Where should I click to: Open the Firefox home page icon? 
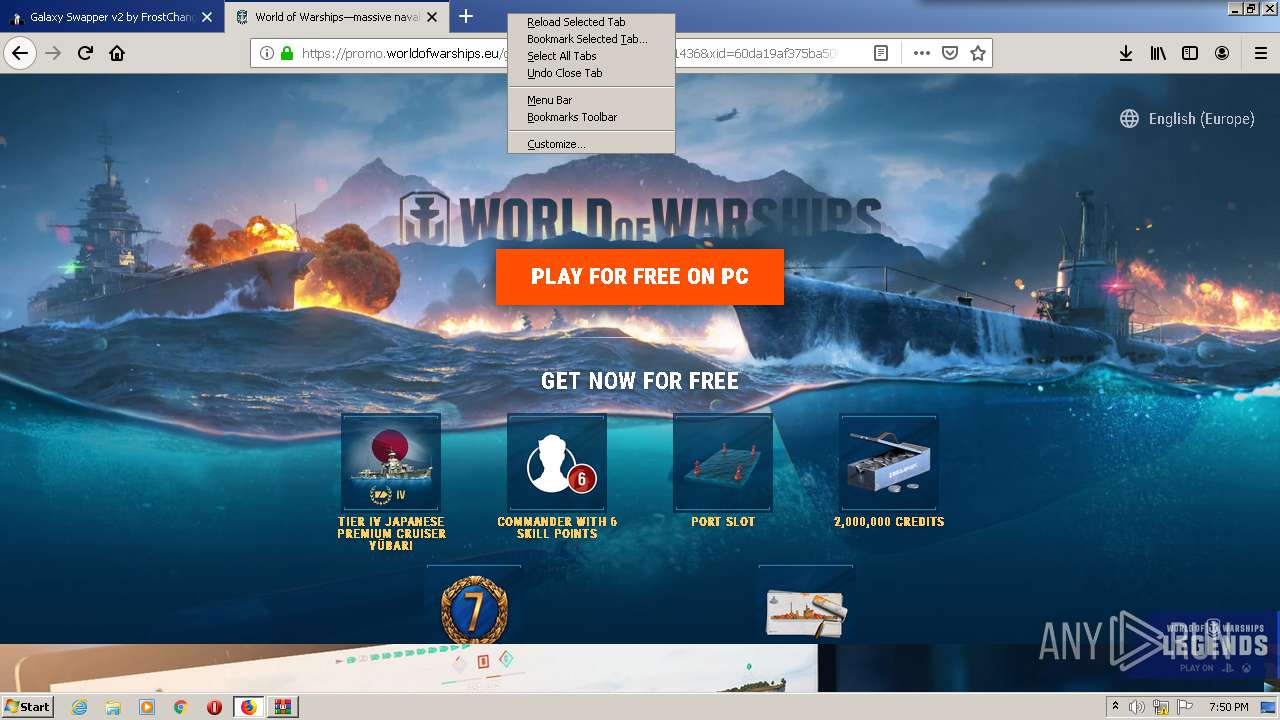(x=117, y=53)
